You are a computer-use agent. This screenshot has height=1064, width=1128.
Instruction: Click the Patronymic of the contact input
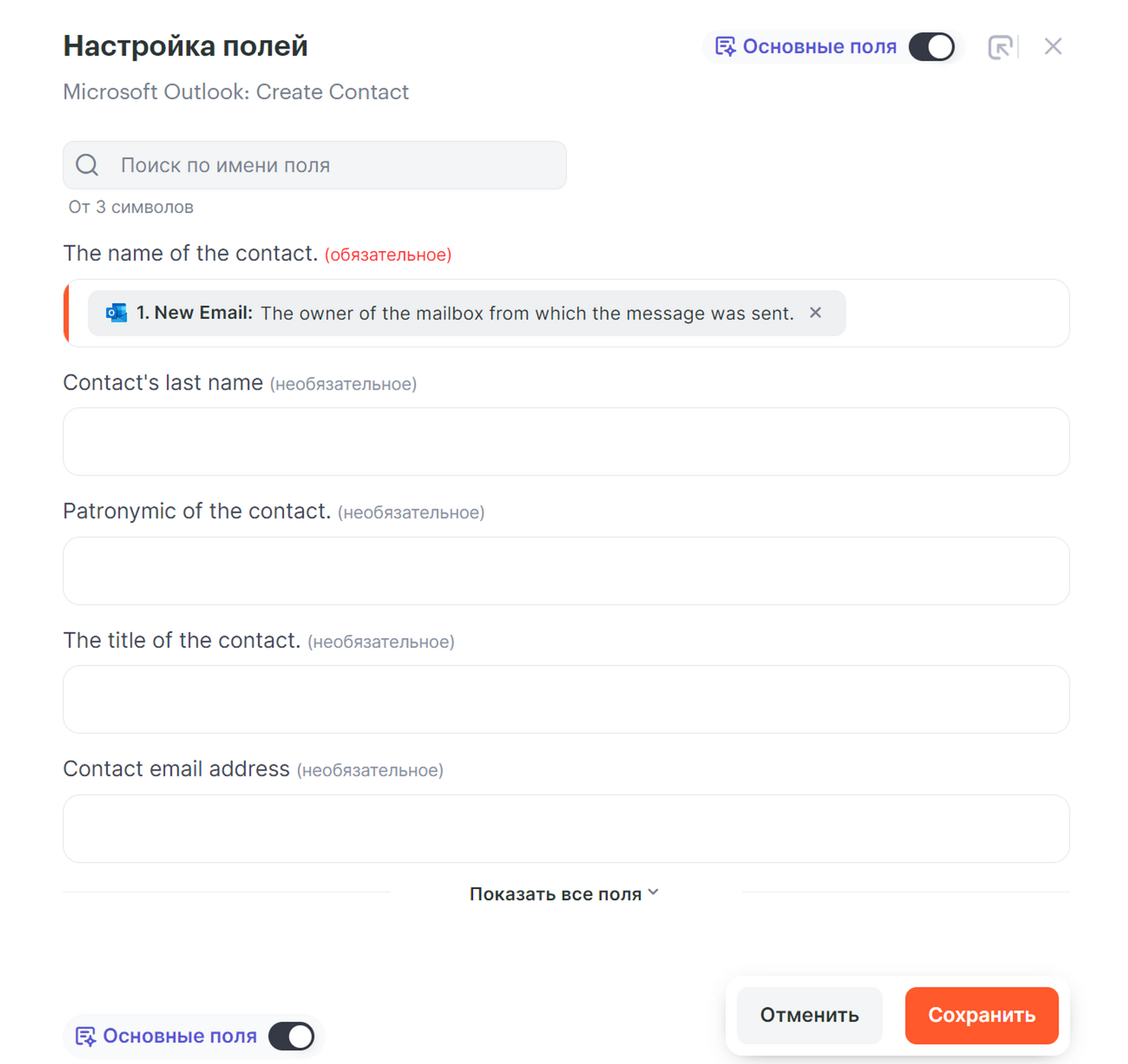point(566,570)
